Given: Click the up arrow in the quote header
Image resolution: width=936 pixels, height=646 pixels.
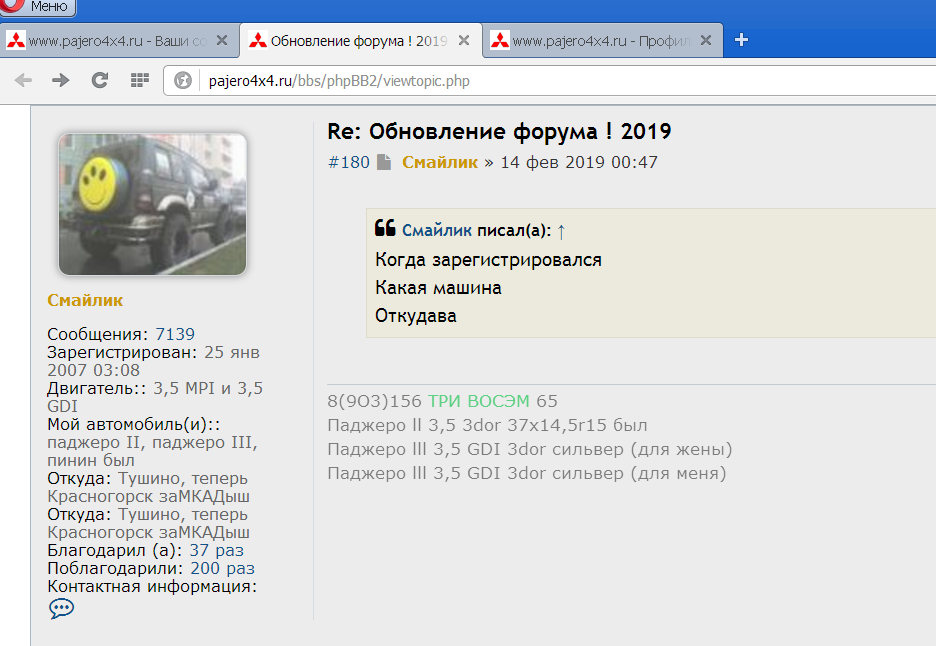Looking at the screenshot, I should 561,231.
